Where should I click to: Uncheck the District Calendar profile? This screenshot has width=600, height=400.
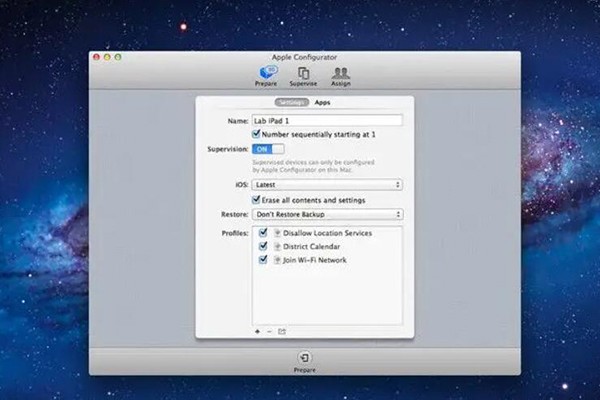pyautogui.click(x=263, y=246)
